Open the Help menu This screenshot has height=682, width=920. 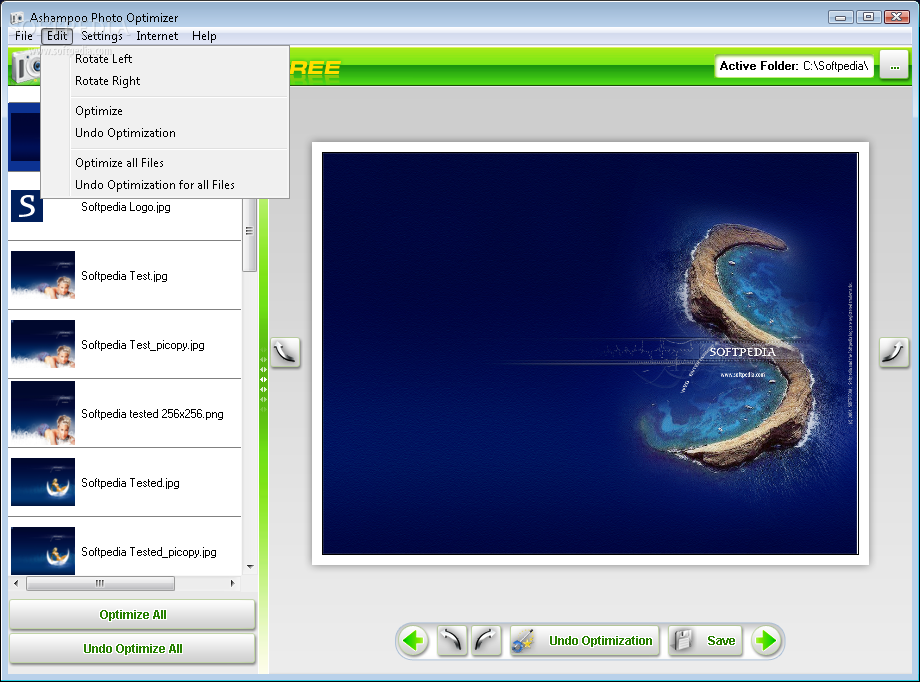(204, 36)
